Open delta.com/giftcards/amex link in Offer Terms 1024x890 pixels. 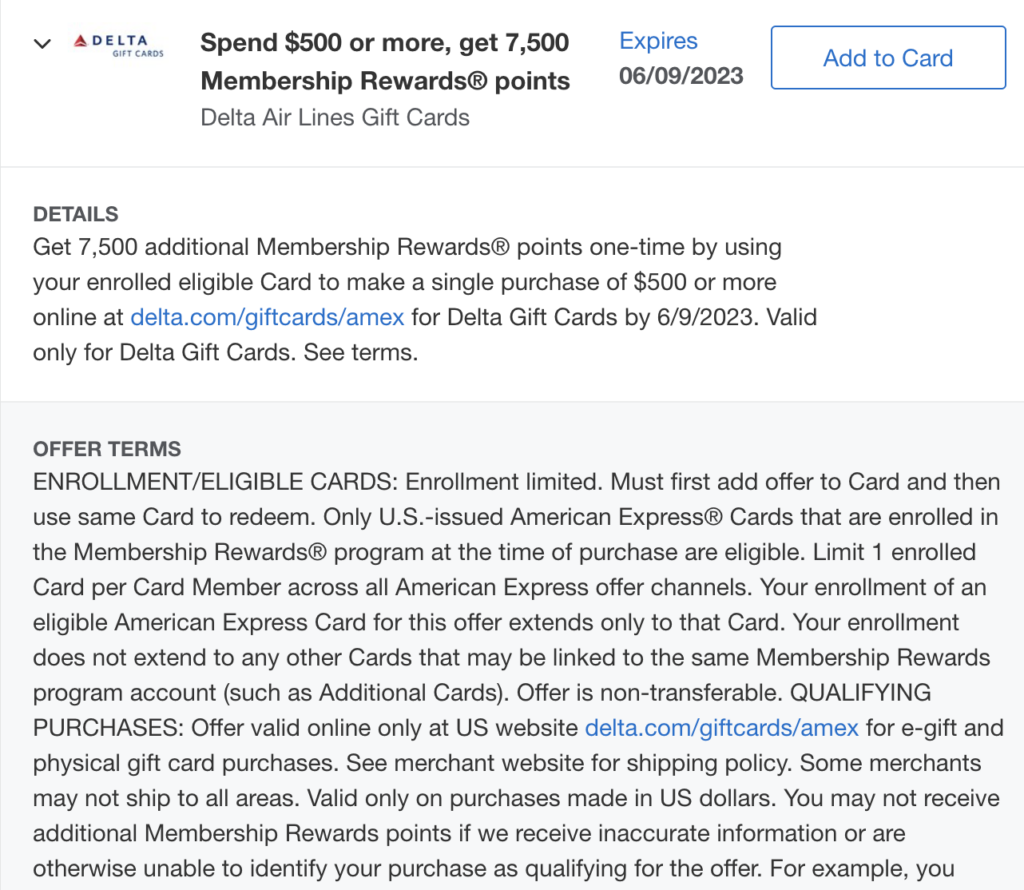(x=722, y=728)
